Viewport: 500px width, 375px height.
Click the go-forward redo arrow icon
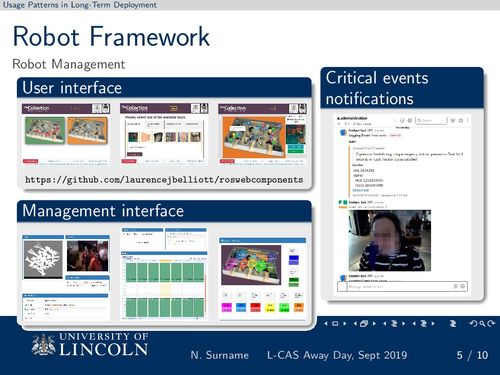[x=491, y=323]
